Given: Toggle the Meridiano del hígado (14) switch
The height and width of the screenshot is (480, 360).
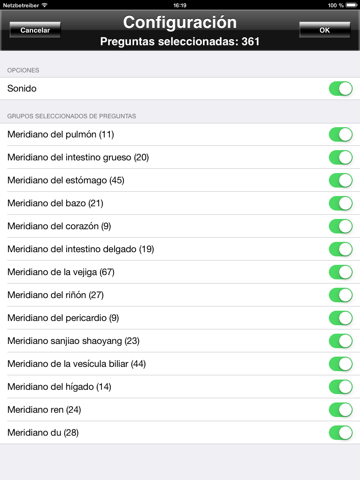Looking at the screenshot, I should 341,387.
